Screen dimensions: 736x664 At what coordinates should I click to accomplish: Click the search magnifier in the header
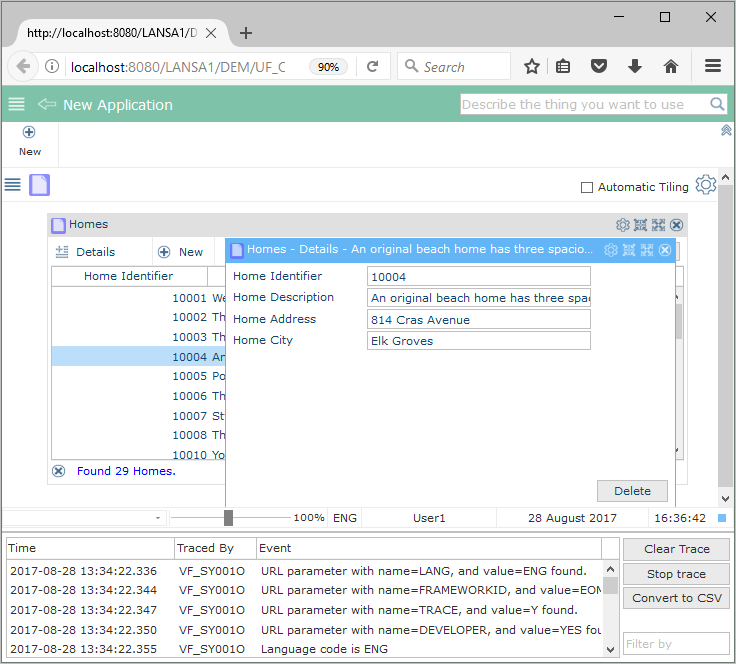click(717, 104)
